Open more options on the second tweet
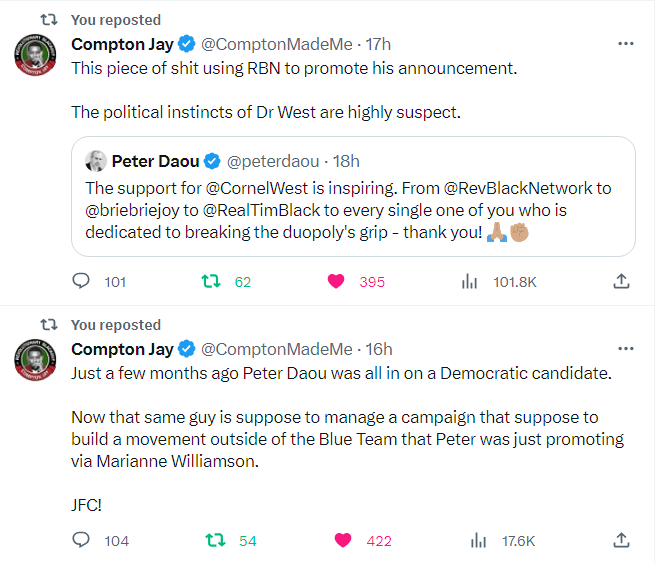The height and width of the screenshot is (563, 659). 626,349
